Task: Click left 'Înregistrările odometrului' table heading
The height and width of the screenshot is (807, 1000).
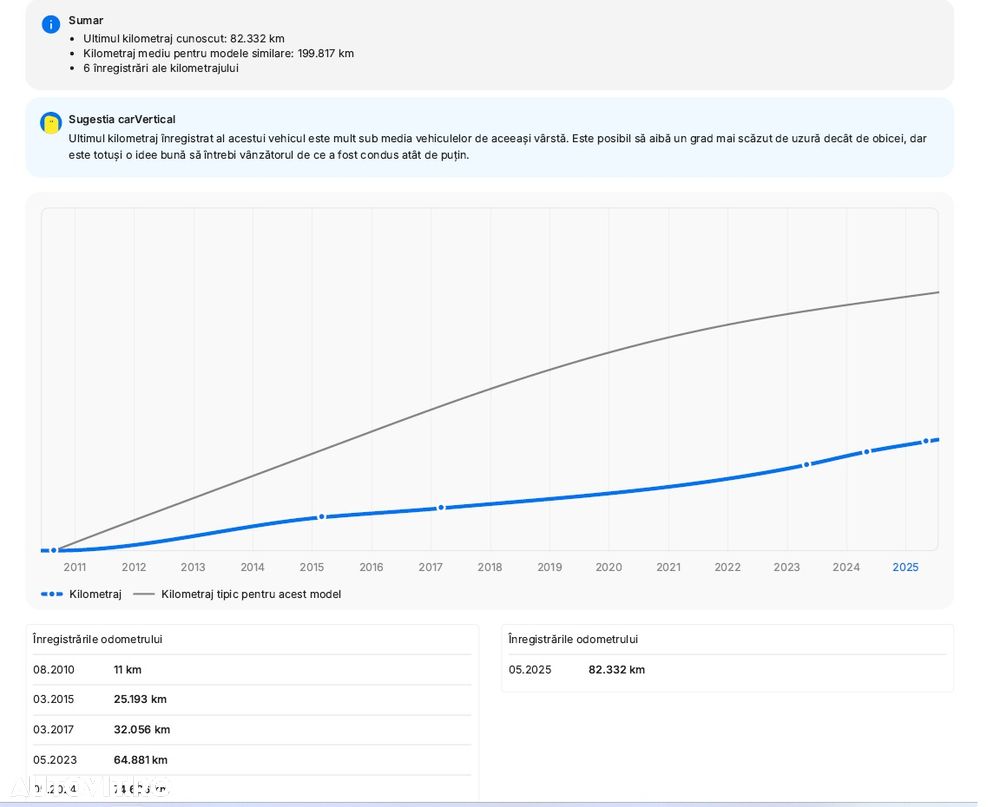Action: click(98, 639)
